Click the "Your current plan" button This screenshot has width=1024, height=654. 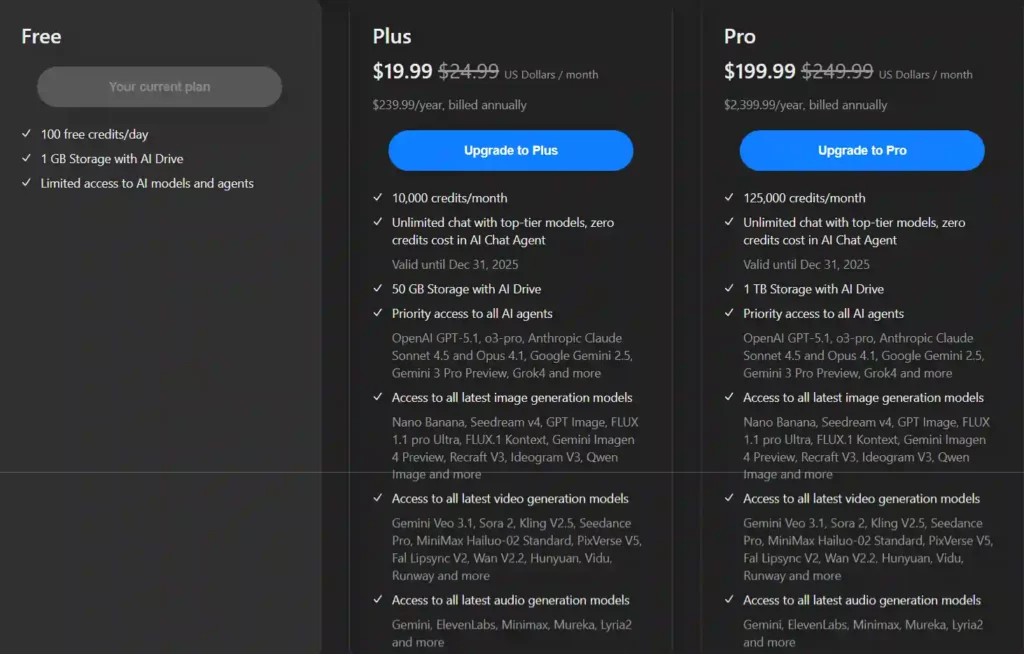click(x=159, y=87)
